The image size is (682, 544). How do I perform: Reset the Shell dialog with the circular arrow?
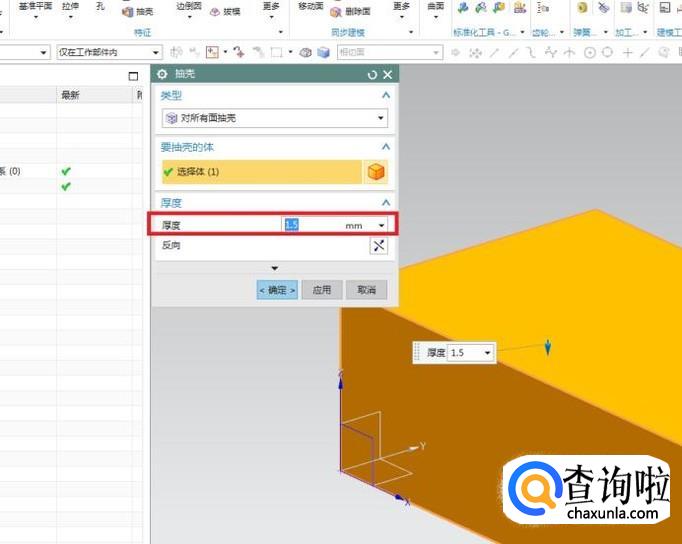point(372,75)
